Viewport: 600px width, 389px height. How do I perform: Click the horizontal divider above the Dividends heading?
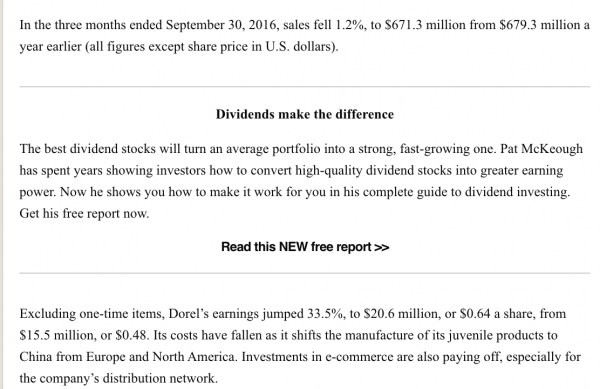coord(305,86)
